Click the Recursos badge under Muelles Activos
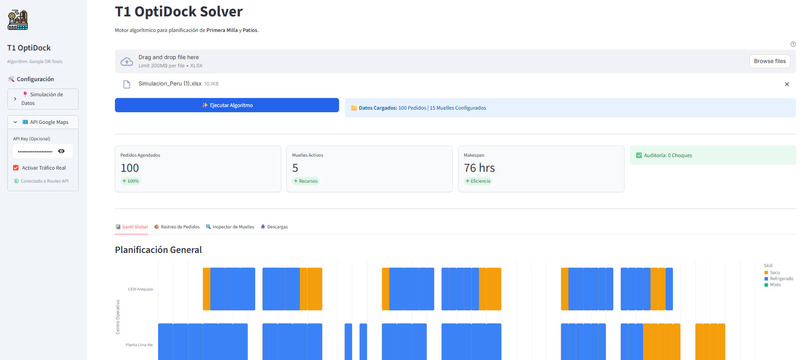Screen dimensions: 806x360 click(x=305, y=181)
